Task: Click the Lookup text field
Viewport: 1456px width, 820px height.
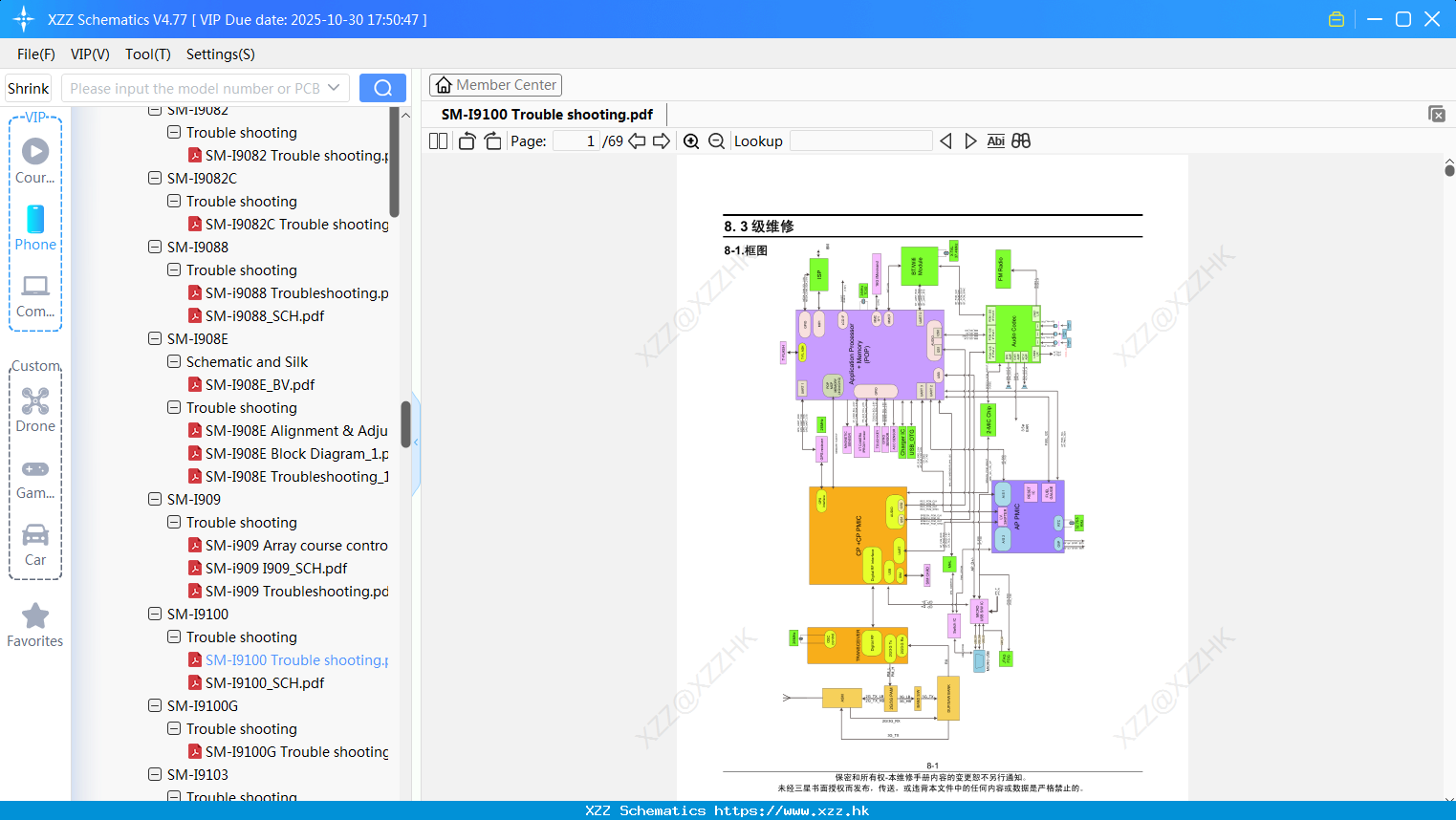Action: coord(860,140)
